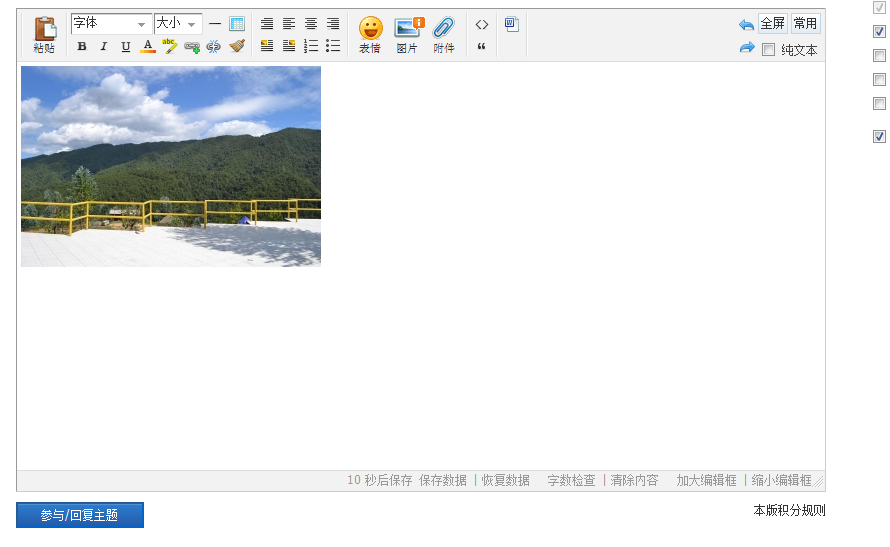
Task: Open the 大小 font size dropdown
Action: (x=178, y=24)
